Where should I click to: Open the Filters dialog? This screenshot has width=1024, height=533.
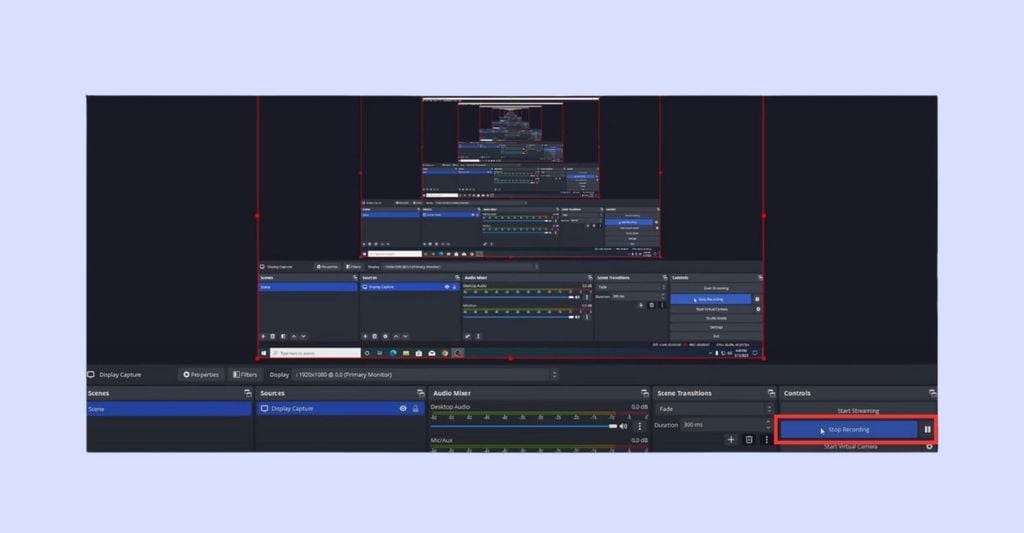point(245,375)
